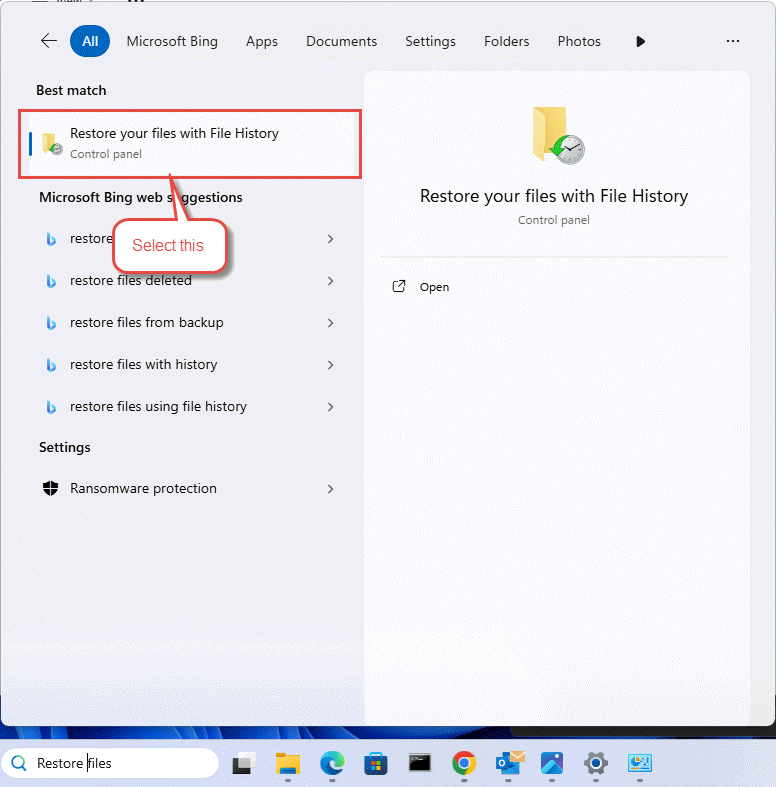Open Microsoft Store from the taskbar
The height and width of the screenshot is (787, 776).
[375, 763]
